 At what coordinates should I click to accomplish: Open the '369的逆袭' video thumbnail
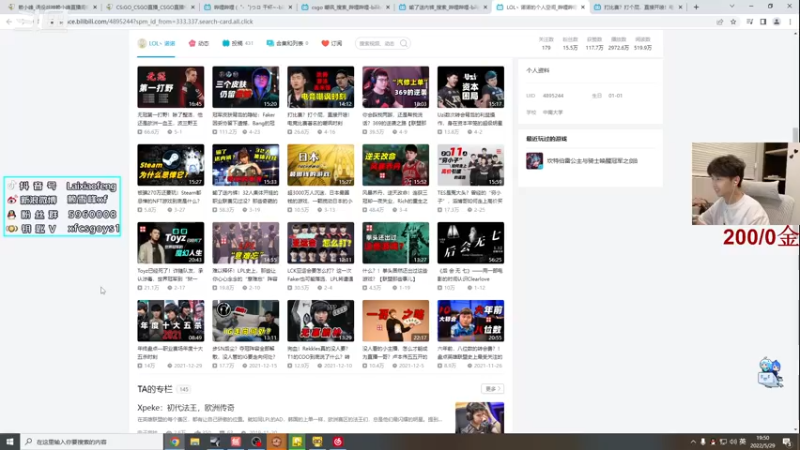[x=395, y=87]
